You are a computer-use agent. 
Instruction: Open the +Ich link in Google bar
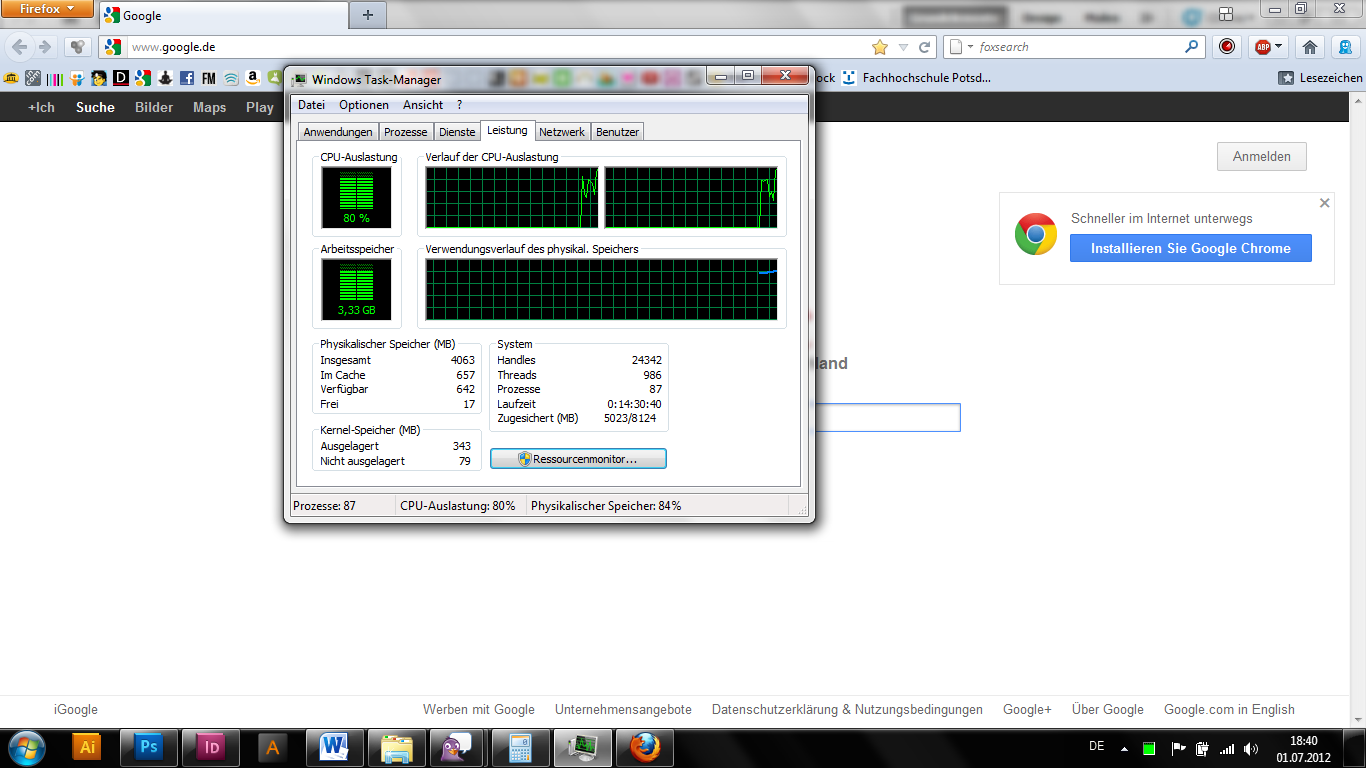(x=41, y=107)
